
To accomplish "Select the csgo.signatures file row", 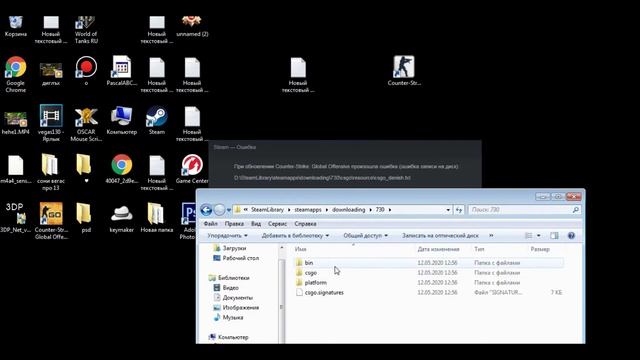I will [x=429, y=293].
